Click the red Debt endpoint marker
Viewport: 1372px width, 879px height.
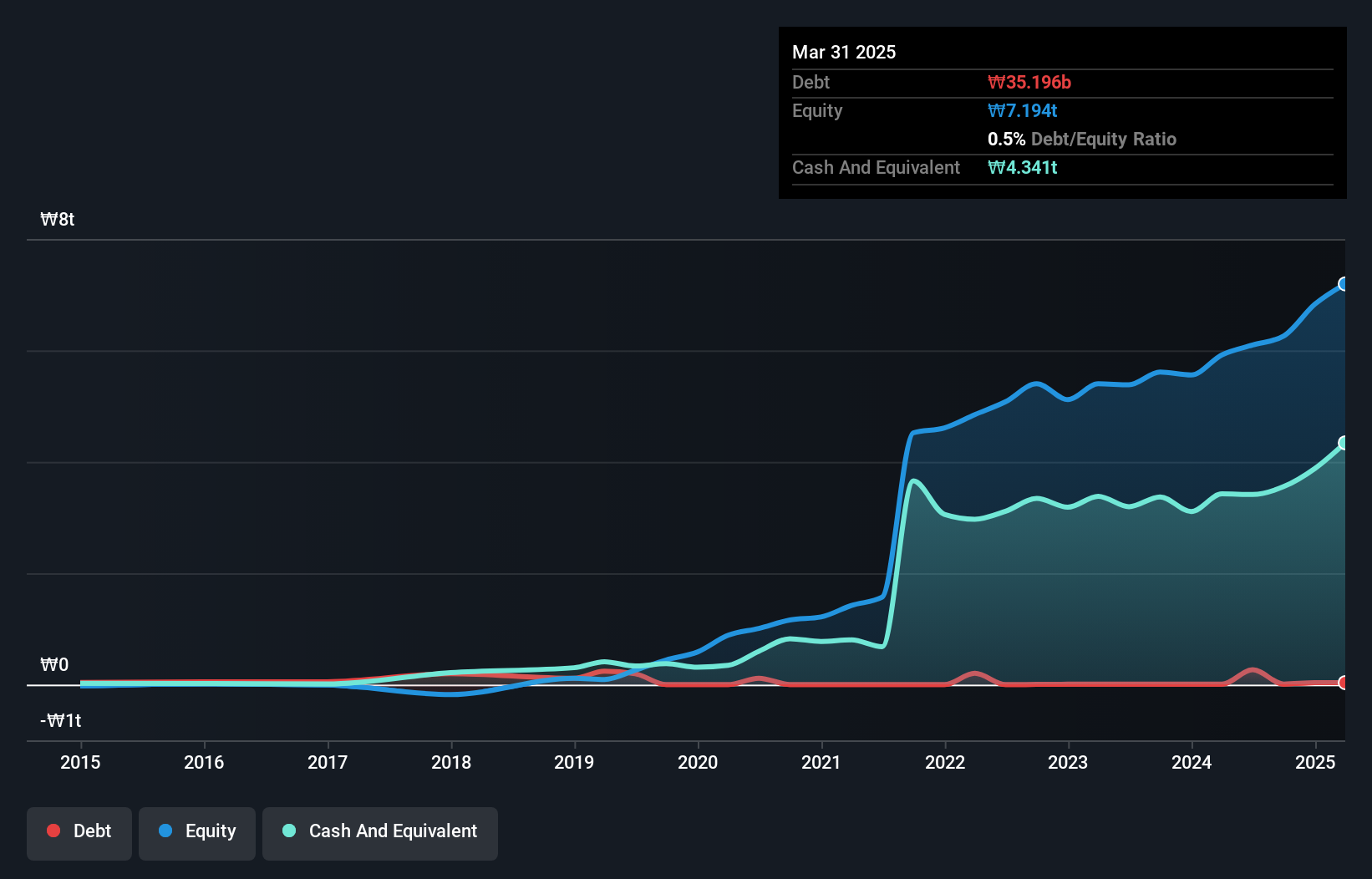pos(1344,683)
